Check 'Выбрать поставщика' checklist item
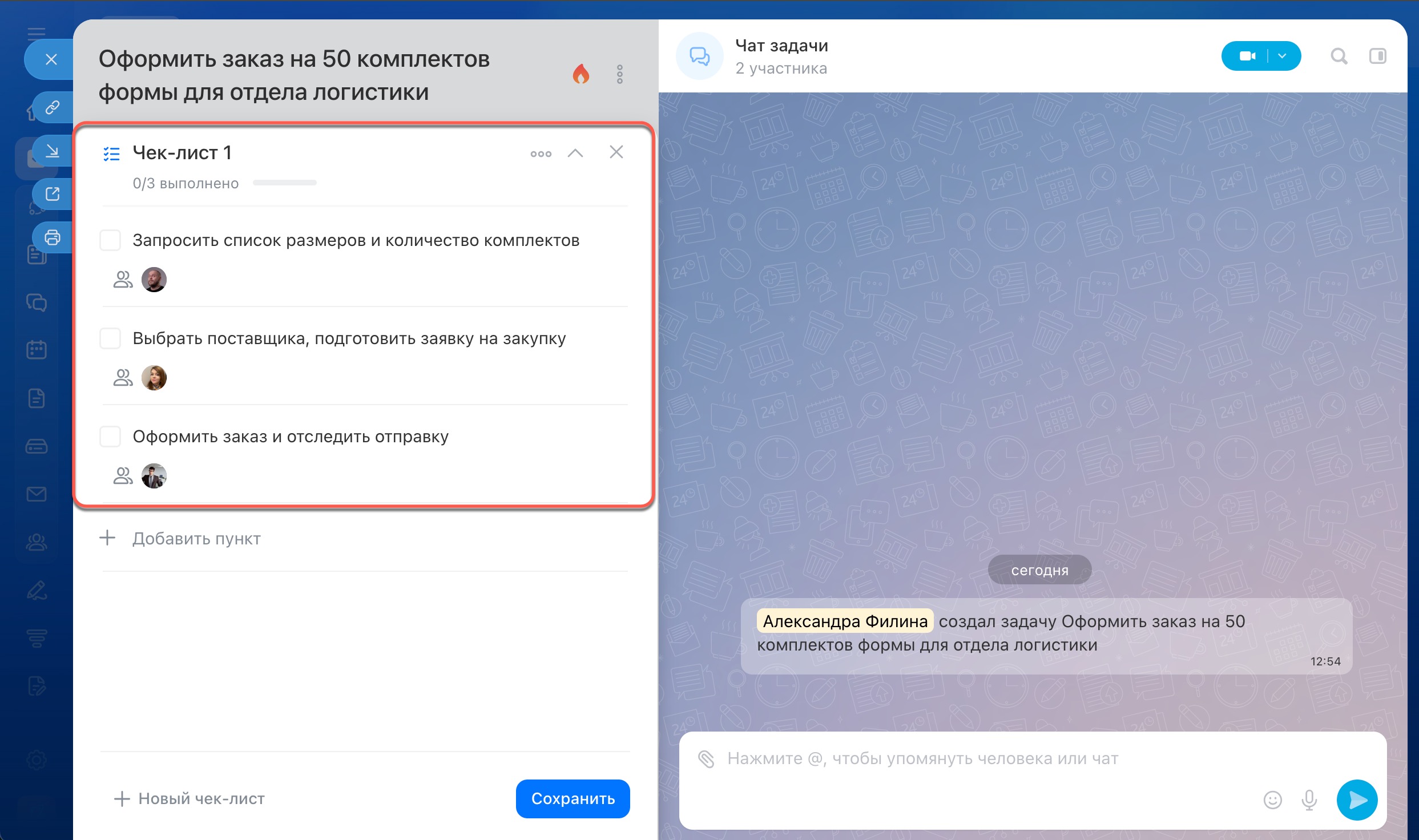The height and width of the screenshot is (840, 1419). coord(110,338)
